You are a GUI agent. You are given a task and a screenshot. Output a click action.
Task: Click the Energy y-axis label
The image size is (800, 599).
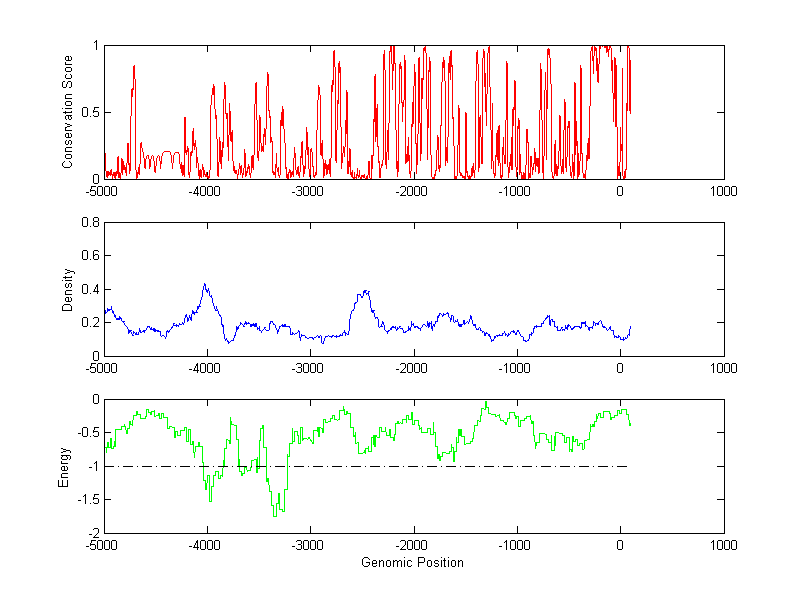(65, 466)
